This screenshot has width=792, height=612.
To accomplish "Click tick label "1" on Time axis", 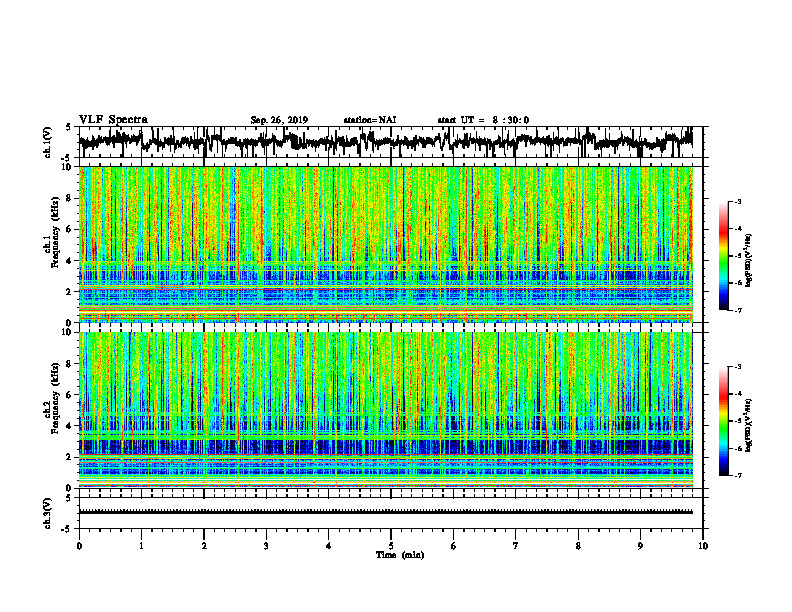I will point(141,546).
